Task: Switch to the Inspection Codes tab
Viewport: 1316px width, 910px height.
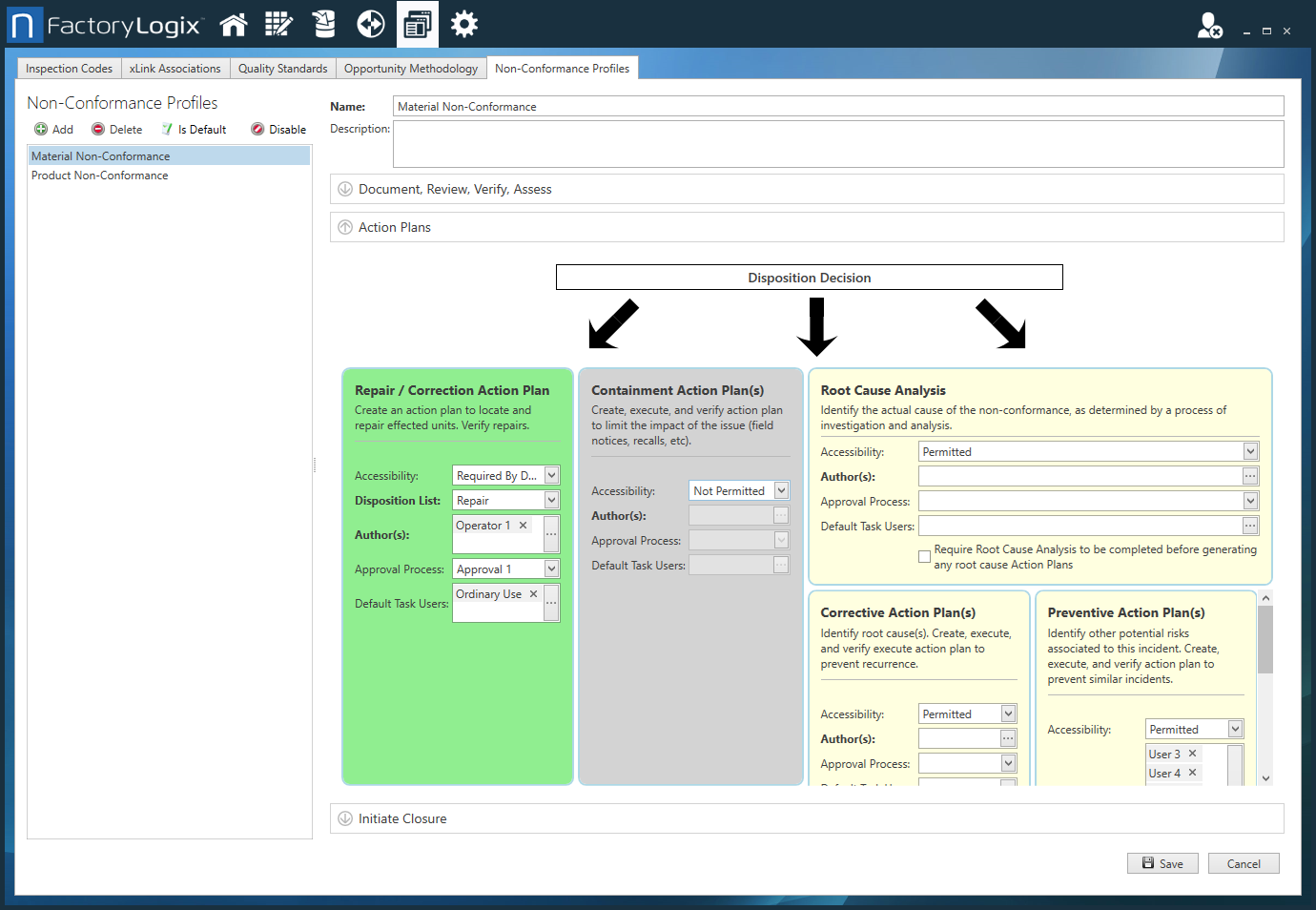Action: 68,68
